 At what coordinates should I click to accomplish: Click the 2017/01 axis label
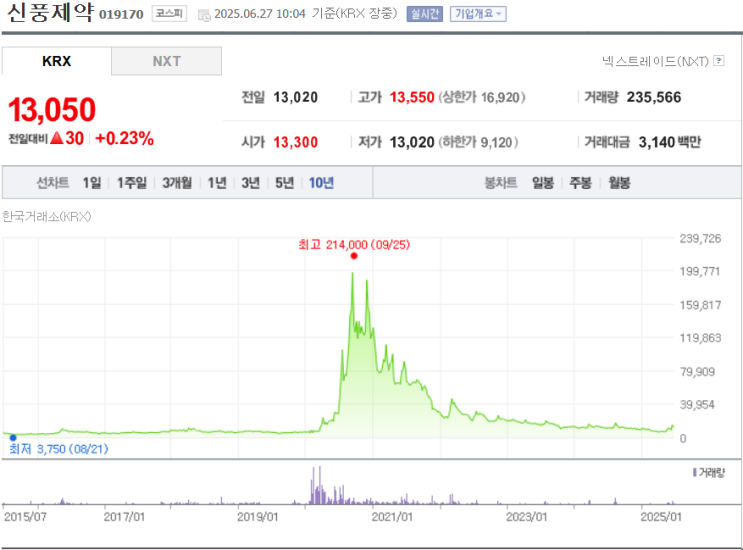coord(124,516)
